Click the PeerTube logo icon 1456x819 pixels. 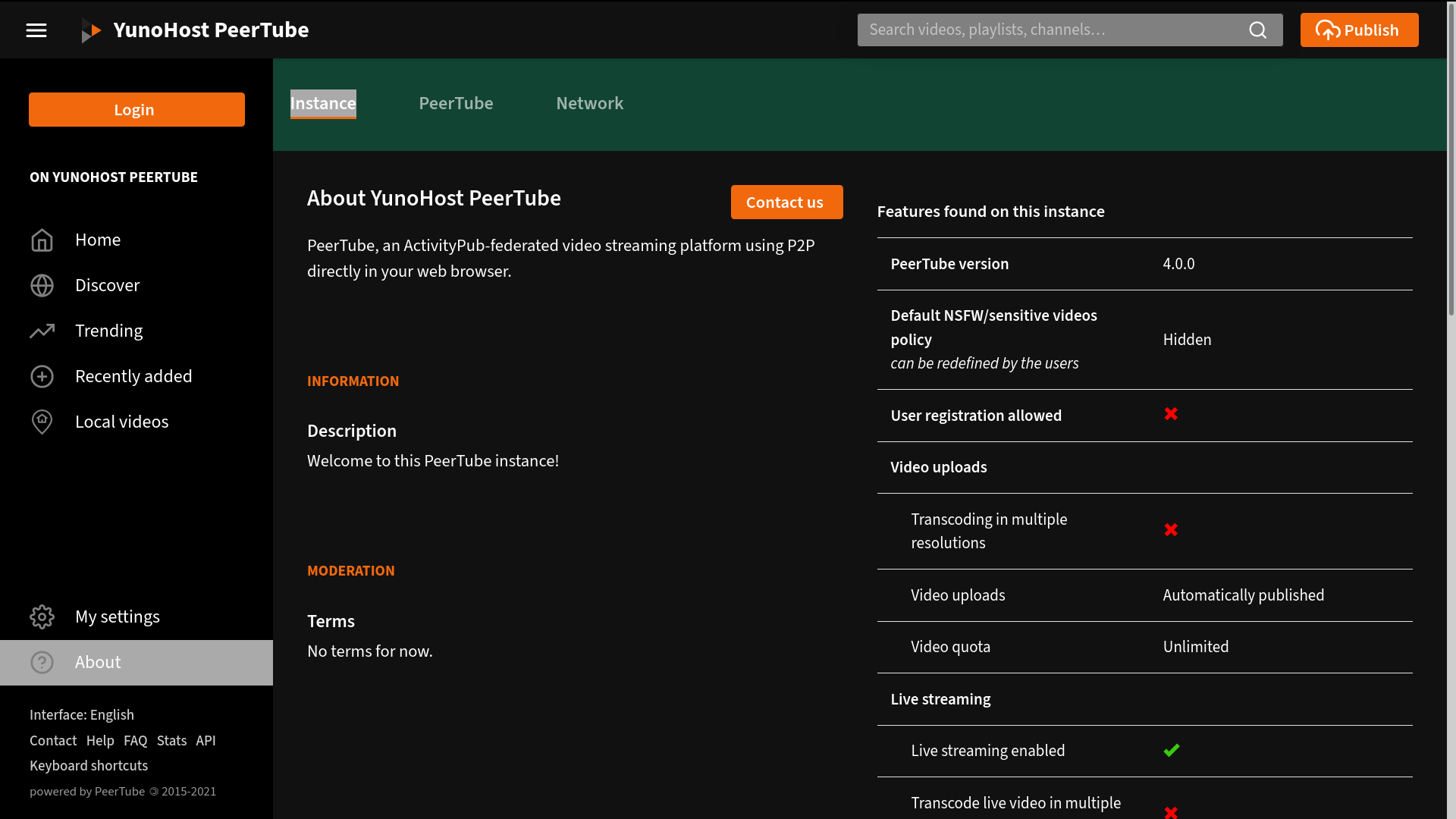tap(91, 31)
